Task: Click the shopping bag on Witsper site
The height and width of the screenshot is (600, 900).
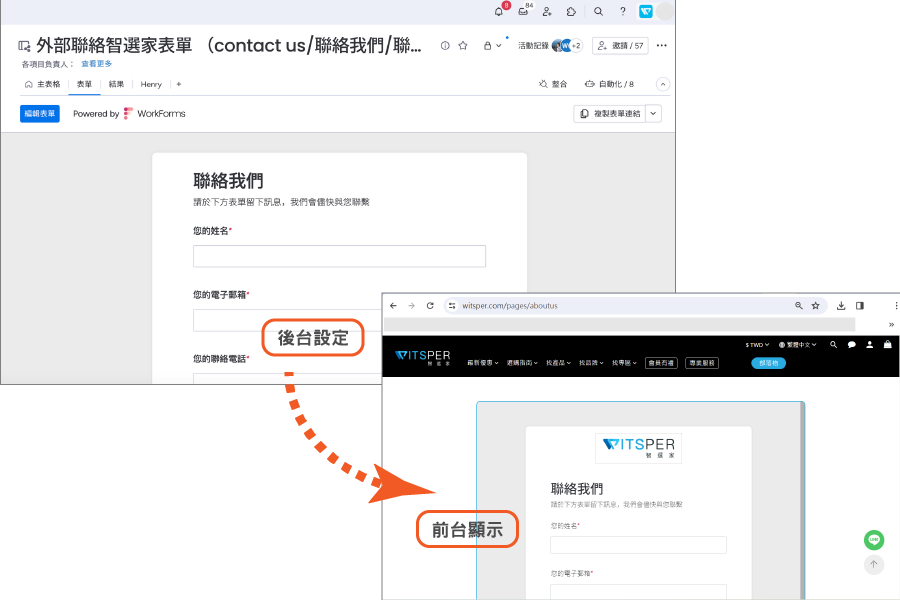Action: pyautogui.click(x=887, y=344)
